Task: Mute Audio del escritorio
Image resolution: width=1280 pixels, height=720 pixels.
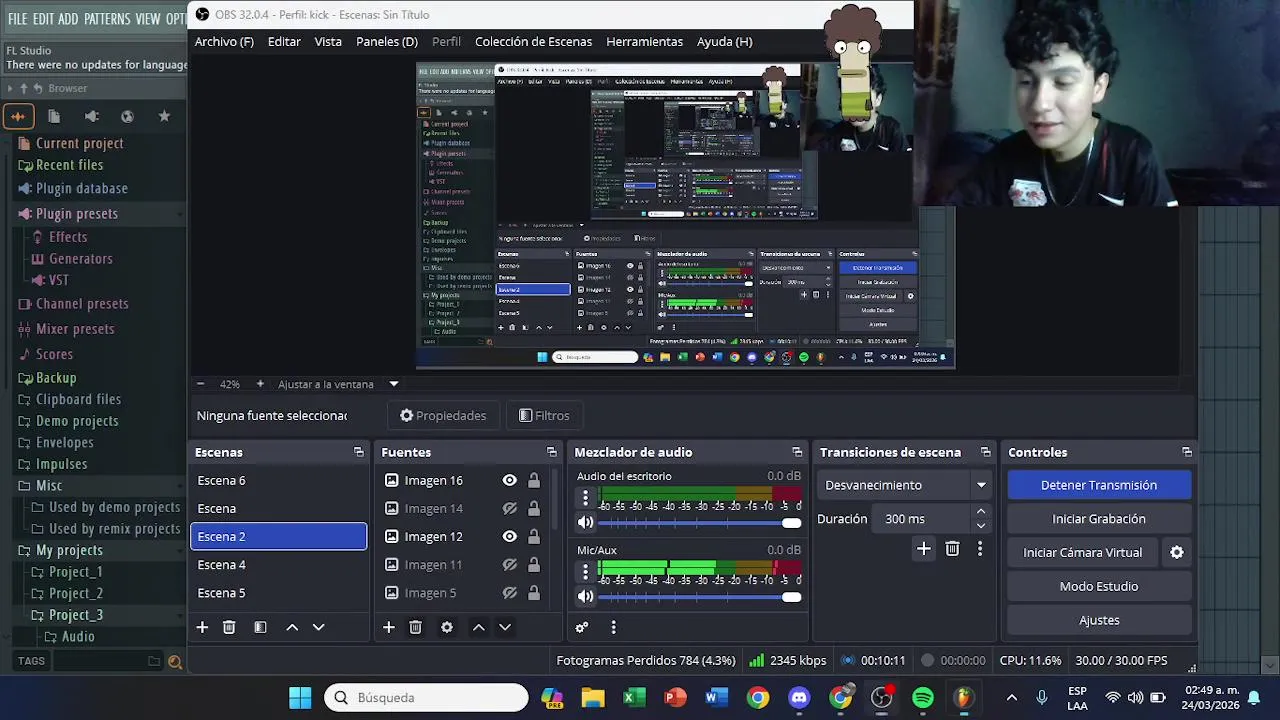Action: (586, 522)
